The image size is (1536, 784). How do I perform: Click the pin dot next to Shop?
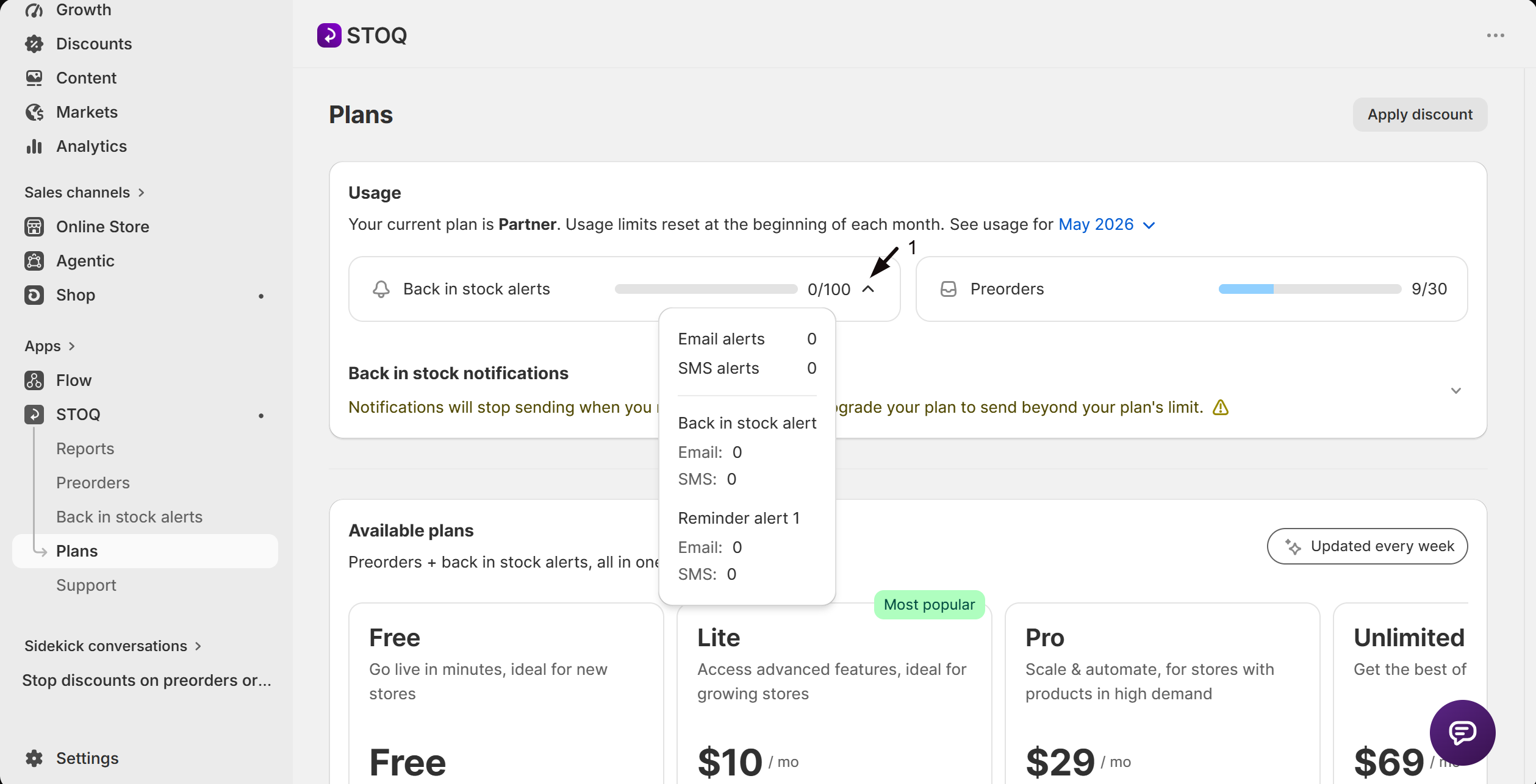click(261, 296)
